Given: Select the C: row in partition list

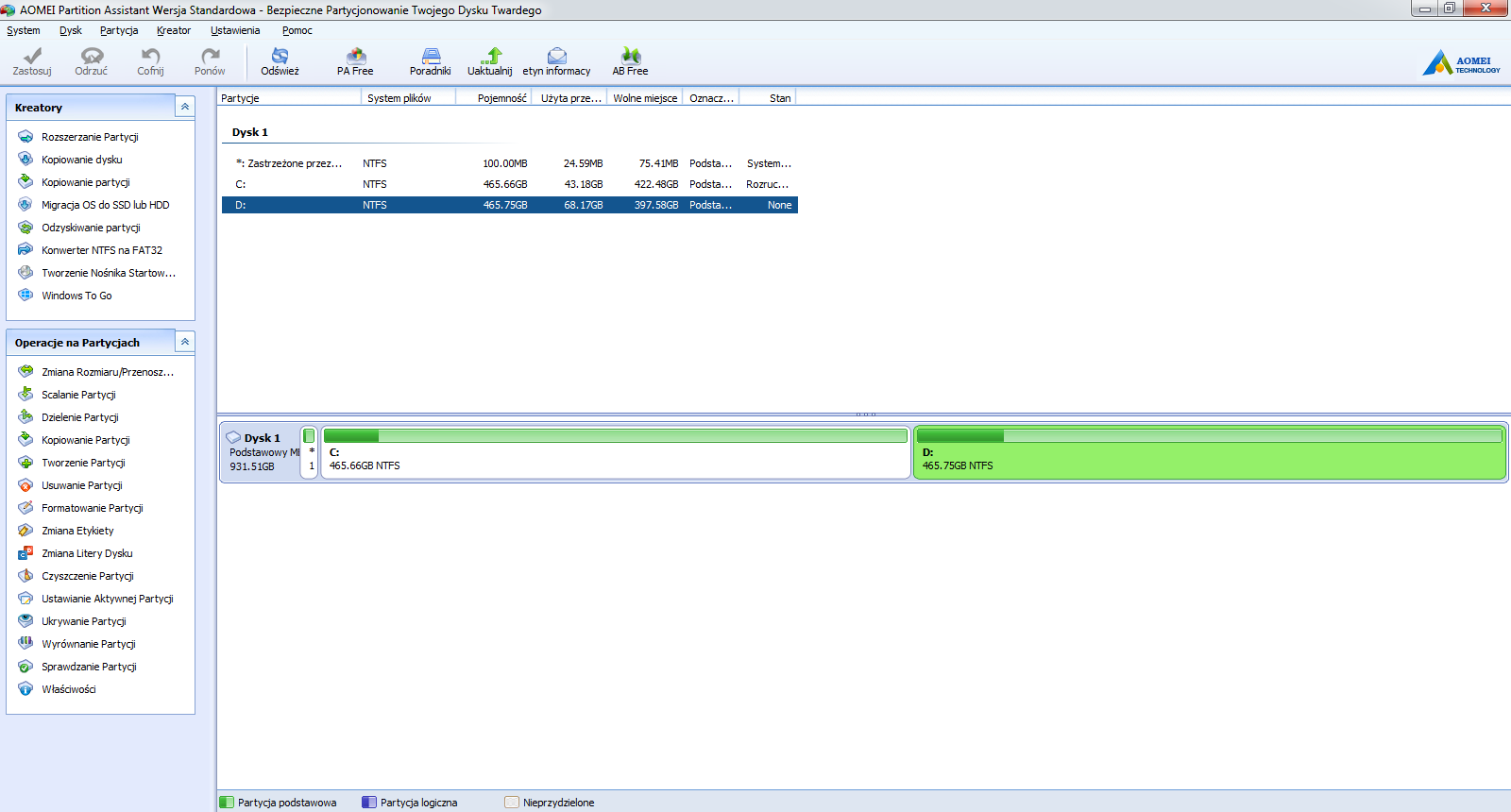Looking at the screenshot, I should coord(510,184).
